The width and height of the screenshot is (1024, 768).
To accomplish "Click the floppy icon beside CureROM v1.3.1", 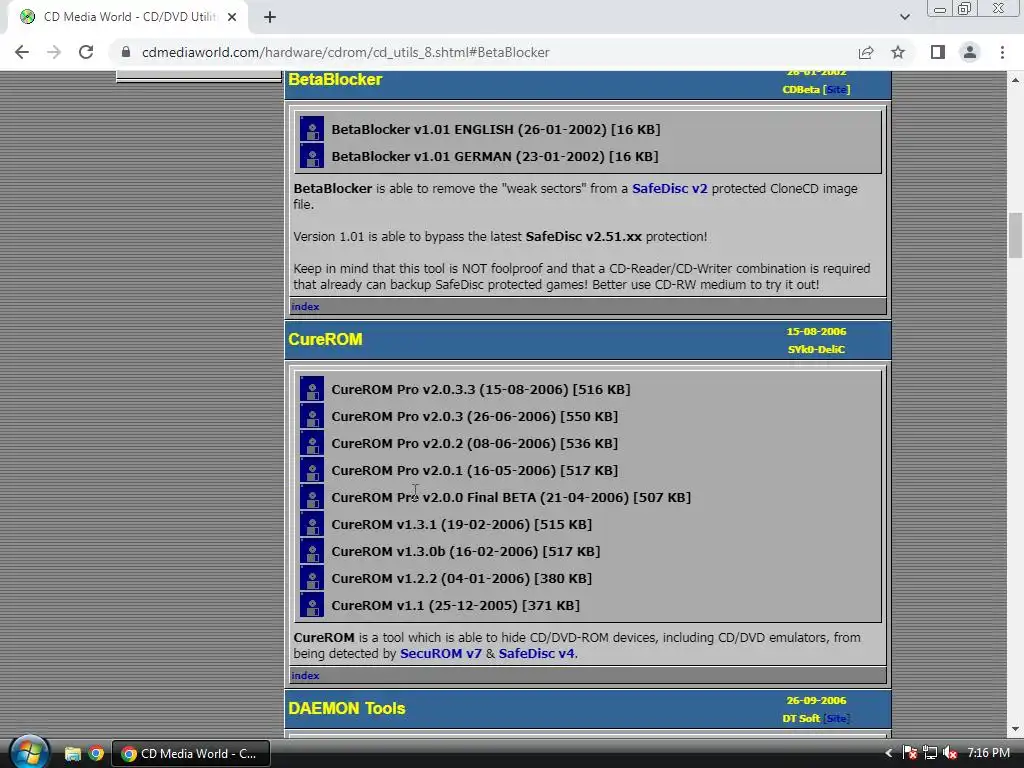I will coord(312,524).
